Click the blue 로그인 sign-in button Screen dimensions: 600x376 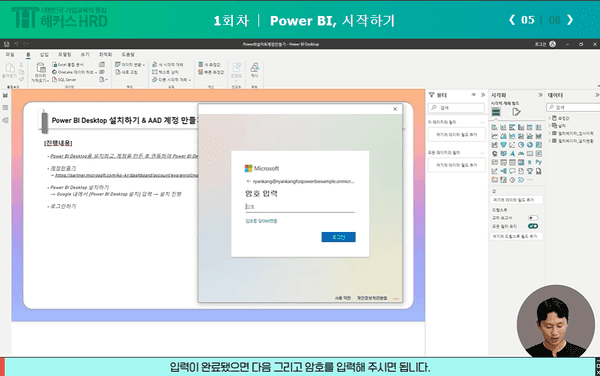point(338,237)
